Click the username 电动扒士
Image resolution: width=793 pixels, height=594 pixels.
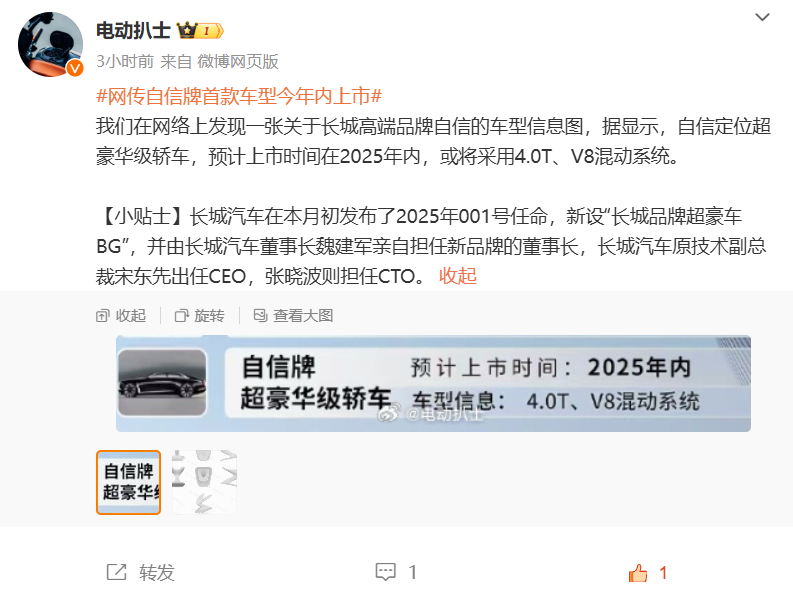click(x=134, y=31)
